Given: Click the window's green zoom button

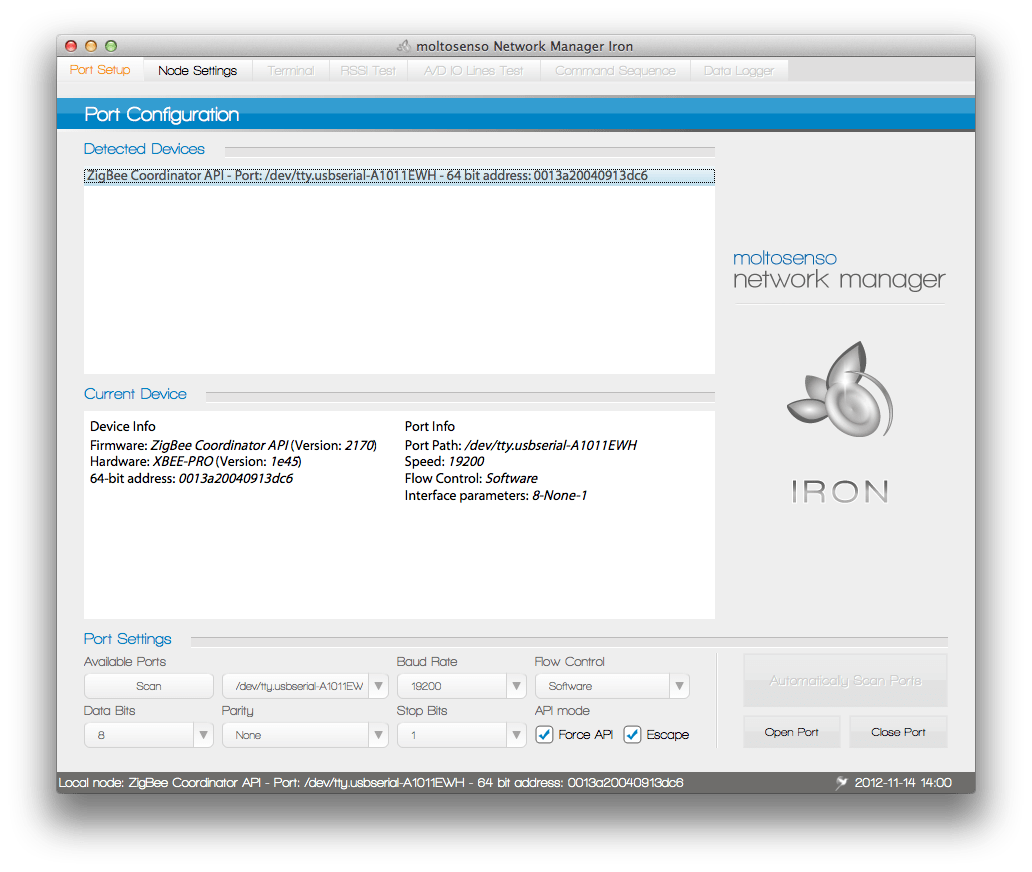Looking at the screenshot, I should coord(111,46).
